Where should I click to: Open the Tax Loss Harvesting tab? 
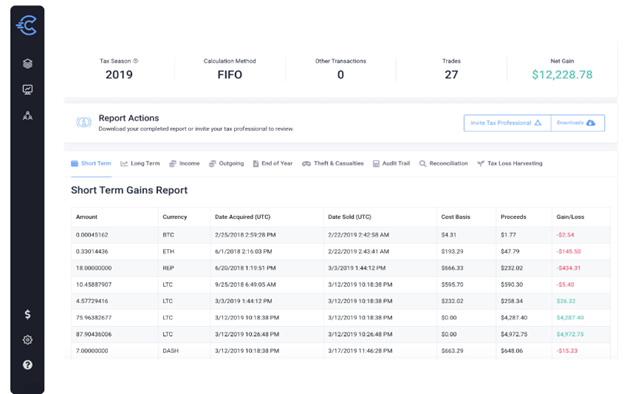(510, 164)
